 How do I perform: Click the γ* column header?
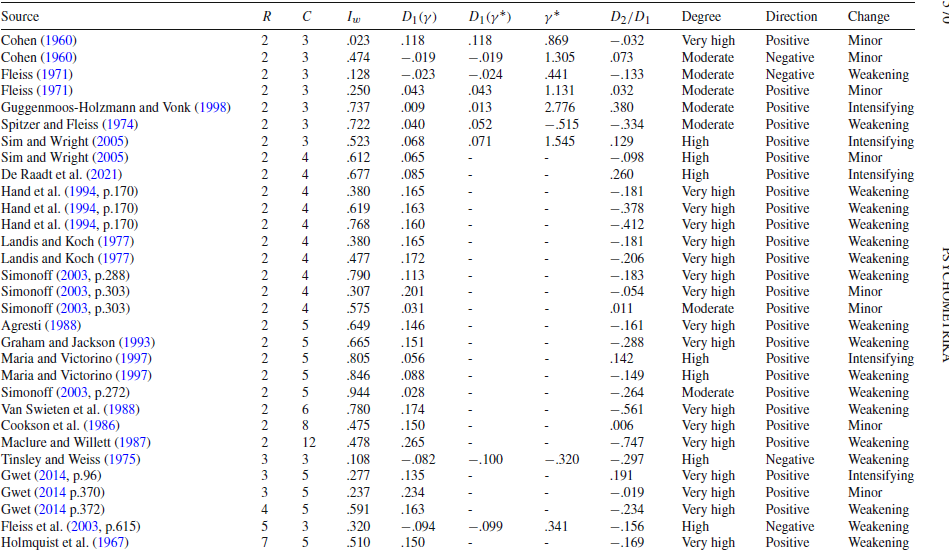coord(551,17)
